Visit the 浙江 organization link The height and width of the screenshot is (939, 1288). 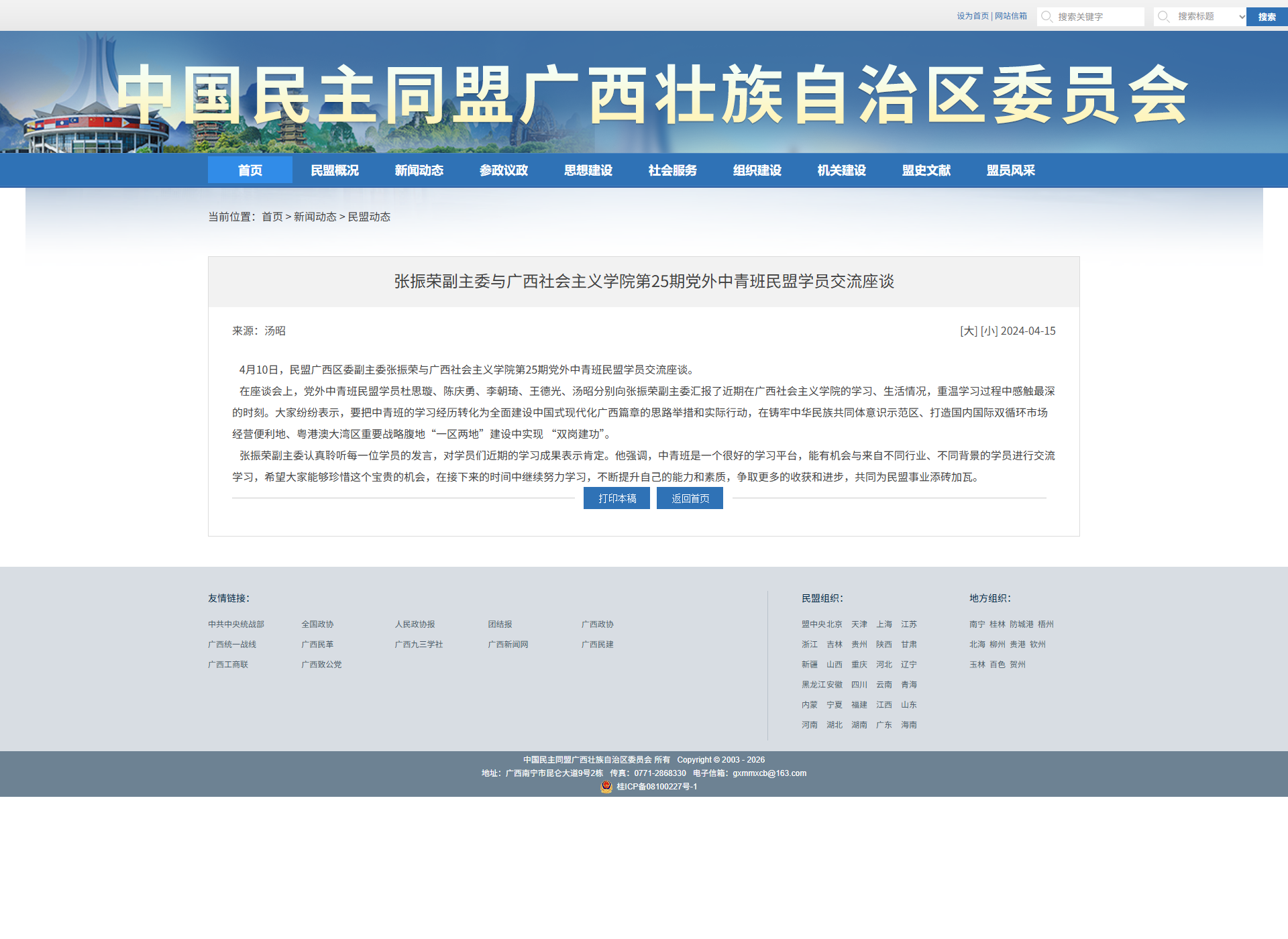click(810, 645)
